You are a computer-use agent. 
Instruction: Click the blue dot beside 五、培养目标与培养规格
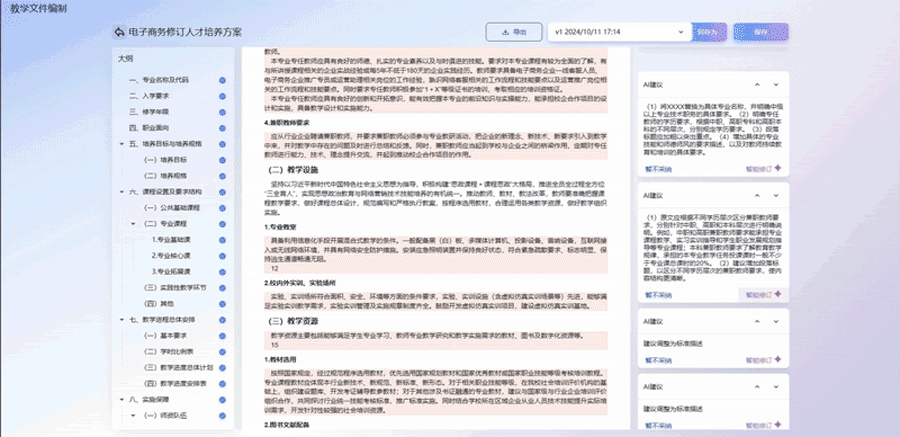click(x=222, y=144)
